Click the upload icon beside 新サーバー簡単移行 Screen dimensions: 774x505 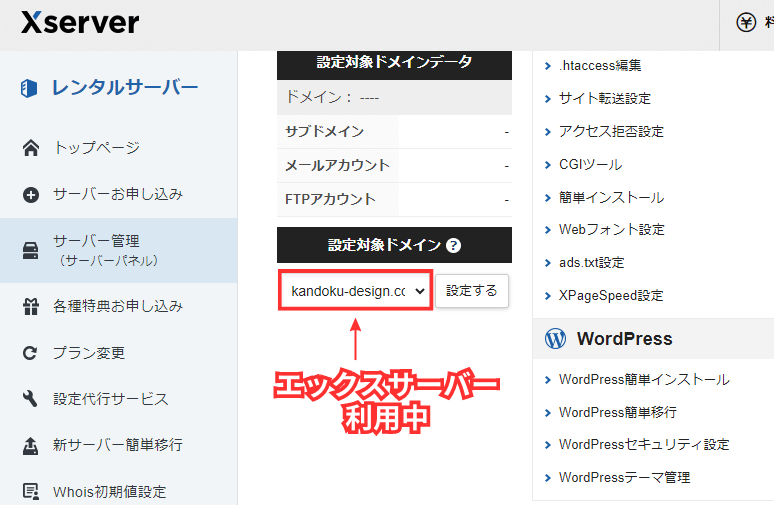tap(31, 445)
